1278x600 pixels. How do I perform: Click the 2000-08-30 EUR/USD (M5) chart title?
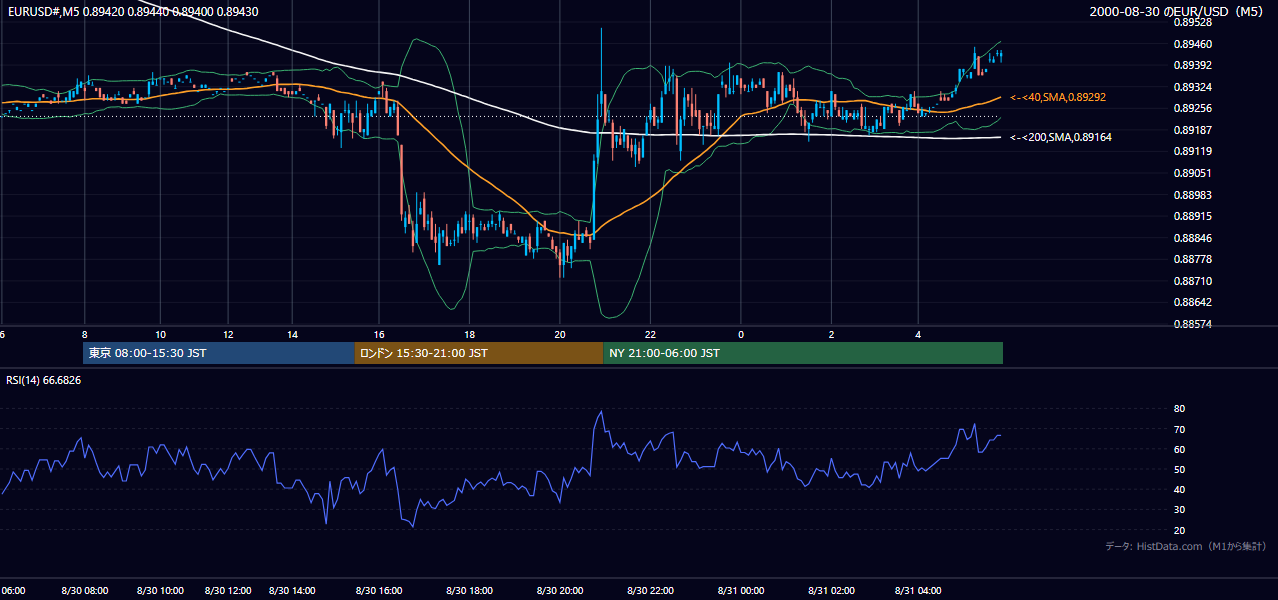tap(1176, 11)
